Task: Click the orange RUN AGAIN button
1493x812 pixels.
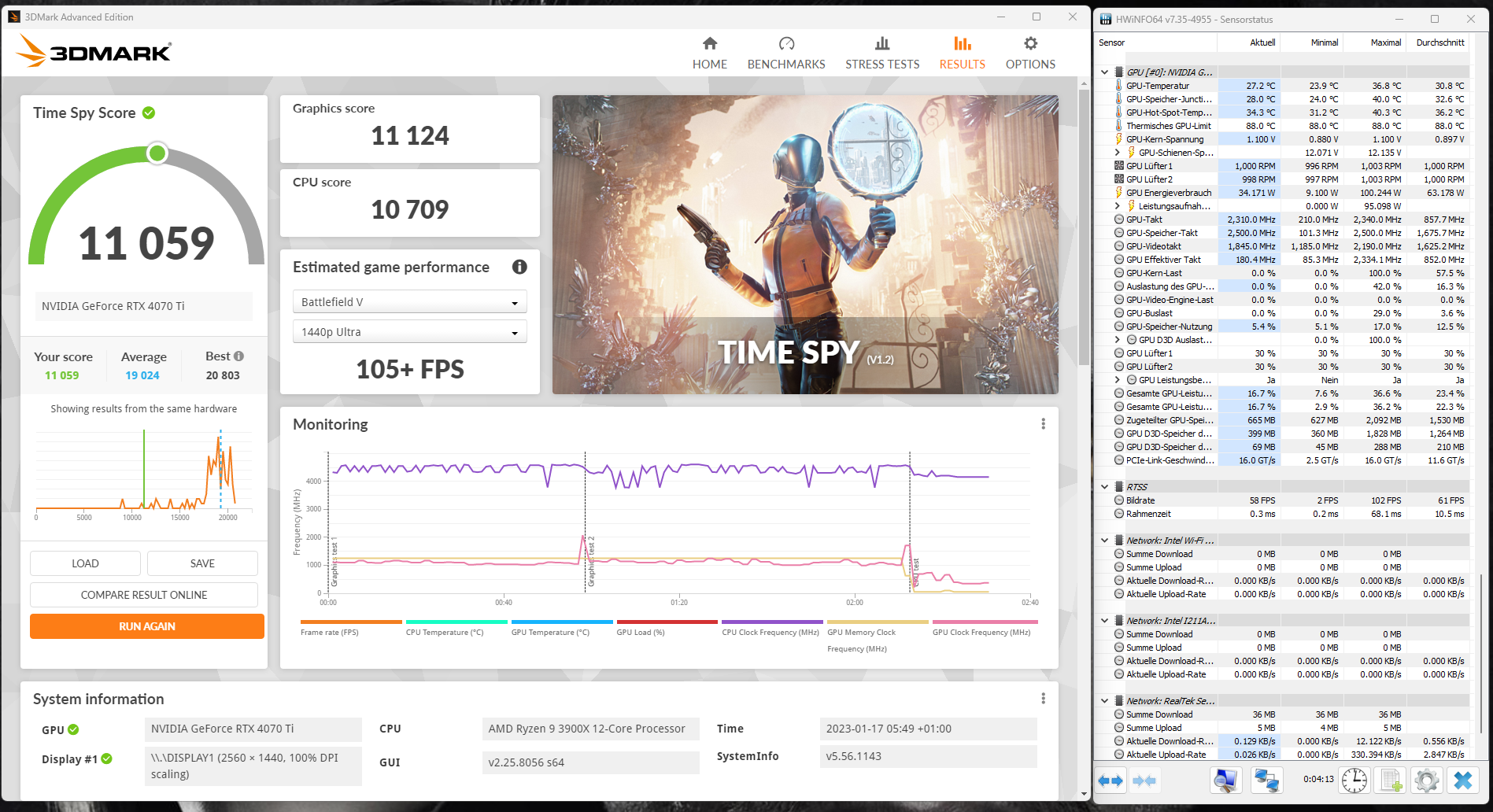Action: [x=147, y=626]
